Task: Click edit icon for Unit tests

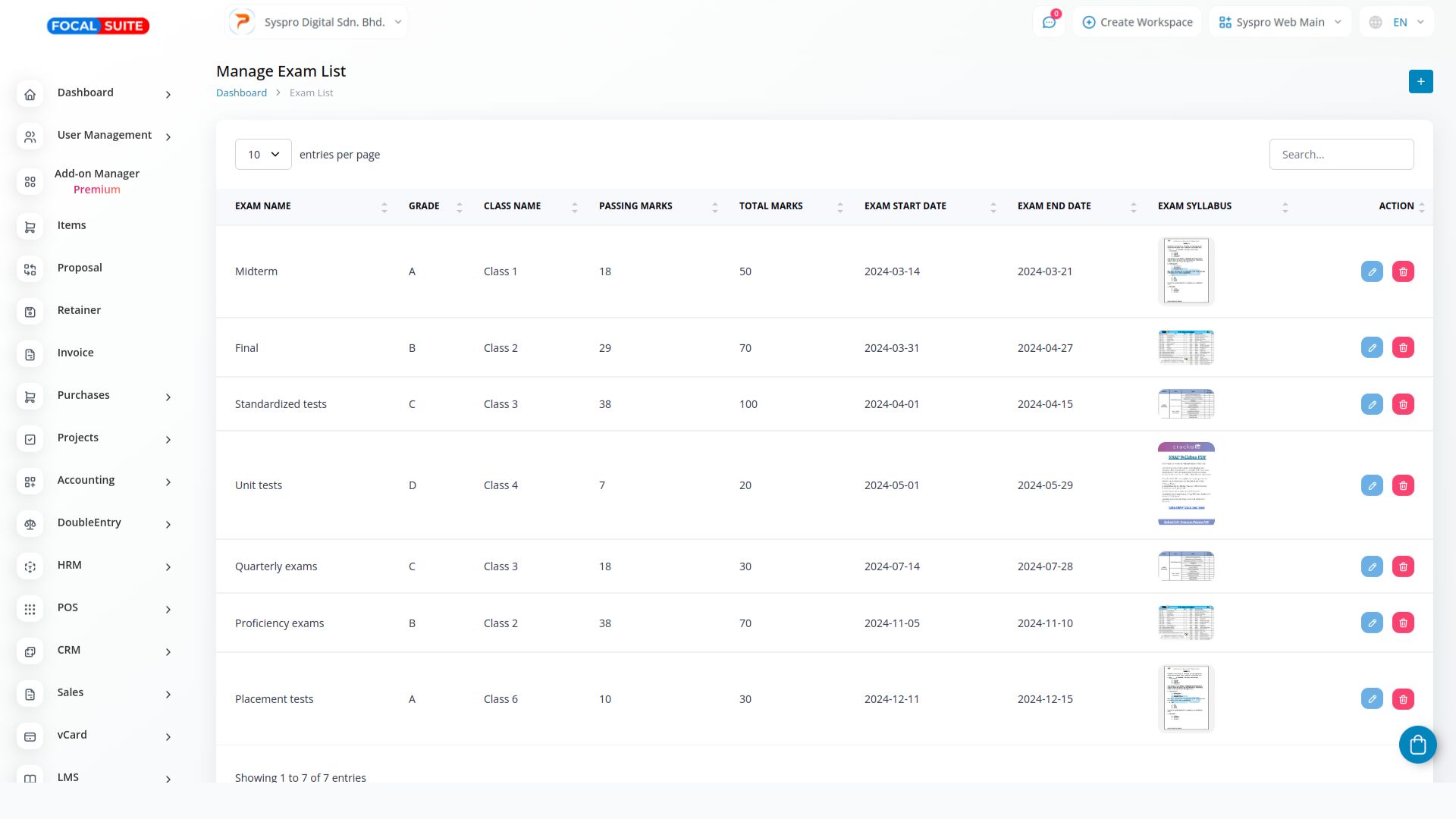Action: click(x=1371, y=485)
